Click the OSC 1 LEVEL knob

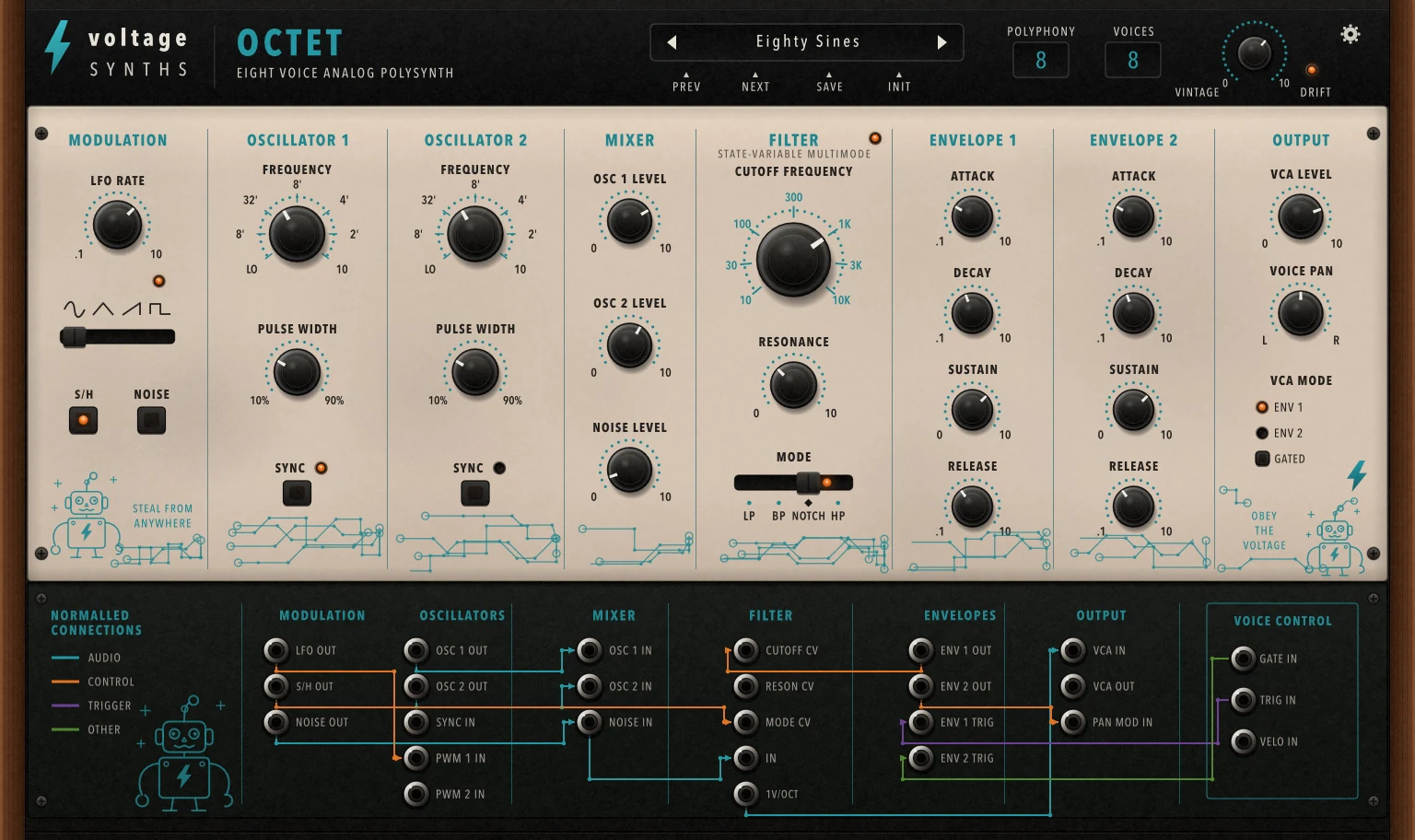tap(630, 221)
